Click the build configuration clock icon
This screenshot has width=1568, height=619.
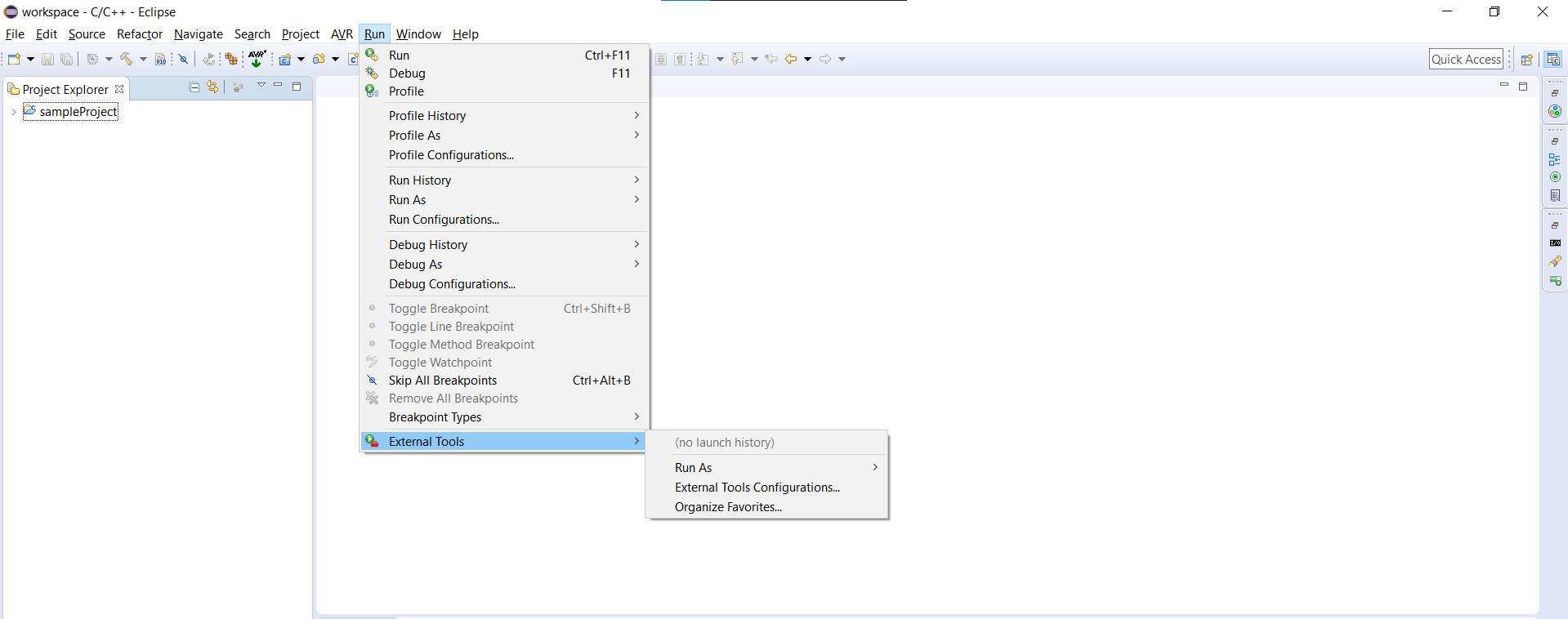tap(92, 59)
